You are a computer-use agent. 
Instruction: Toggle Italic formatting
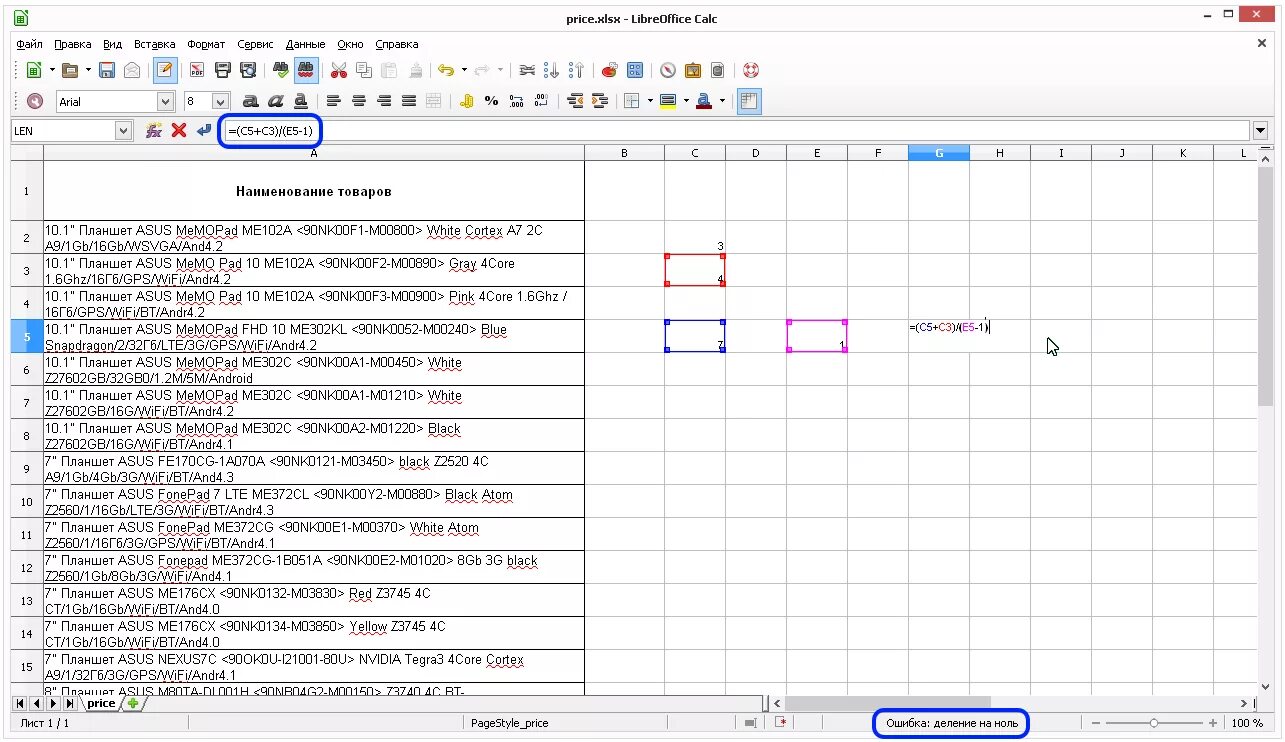point(276,101)
